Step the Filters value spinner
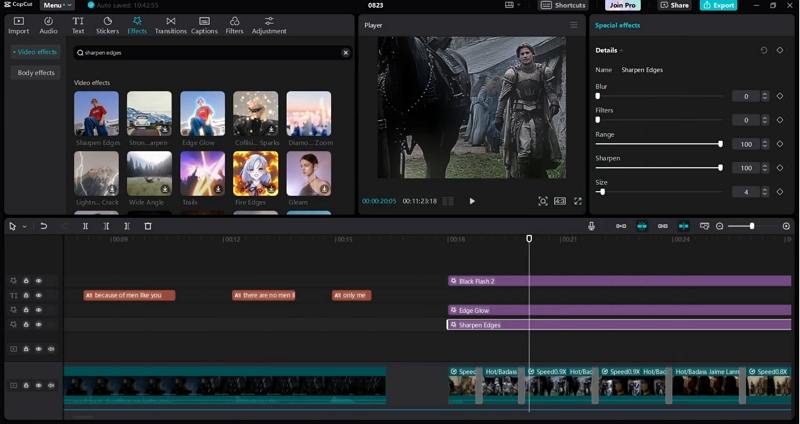The width and height of the screenshot is (800, 424). pyautogui.click(x=765, y=120)
